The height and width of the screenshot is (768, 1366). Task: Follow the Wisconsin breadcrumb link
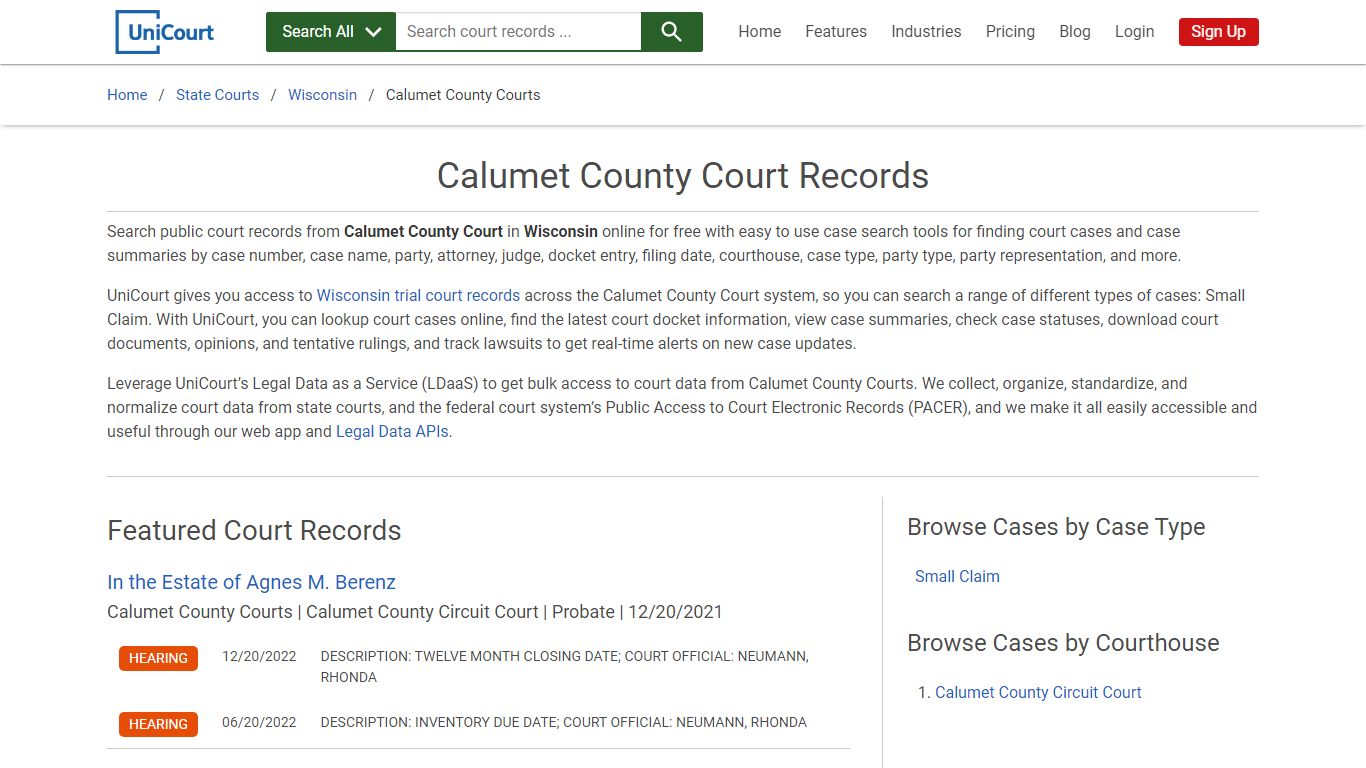point(322,95)
